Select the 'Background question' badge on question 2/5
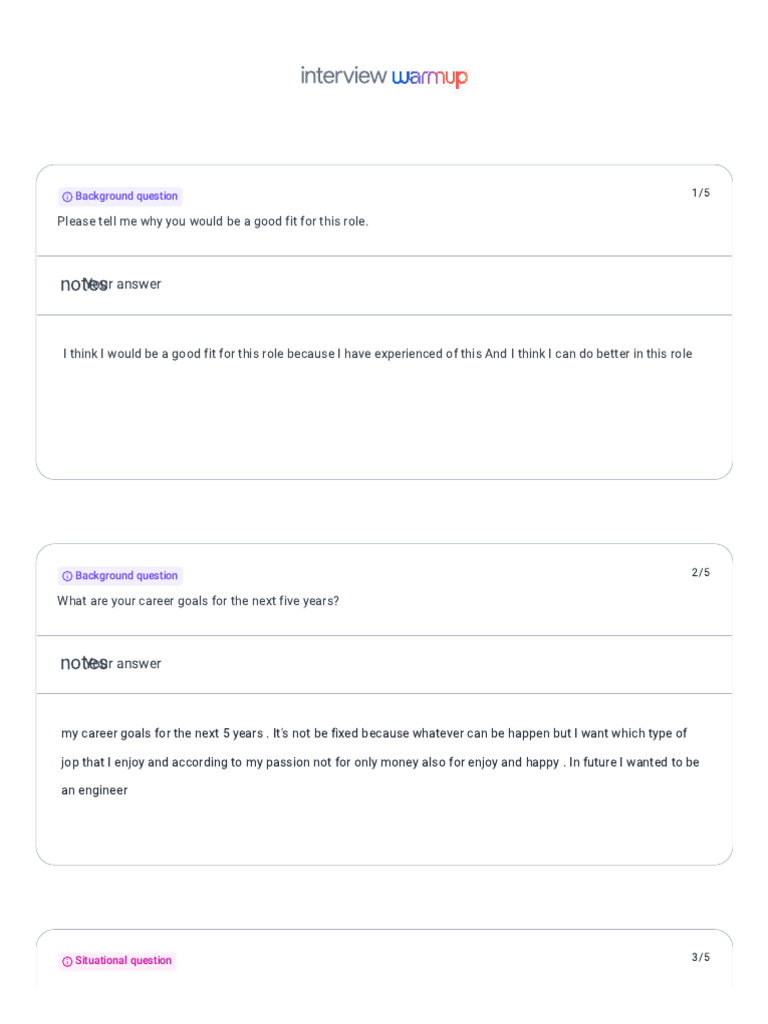This screenshot has height=1024, width=768. (x=126, y=576)
